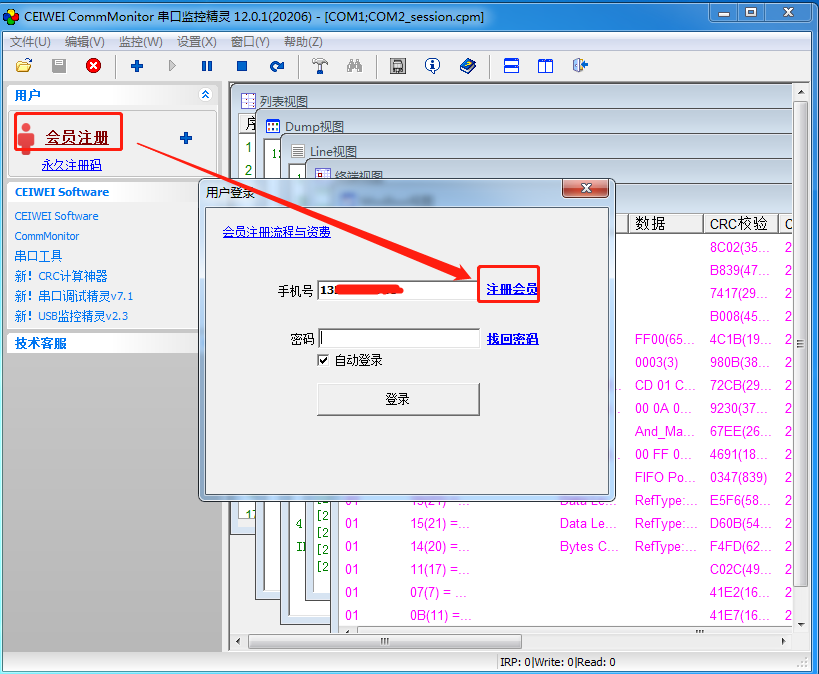Open the 文件(U) menu

pyautogui.click(x=30, y=42)
